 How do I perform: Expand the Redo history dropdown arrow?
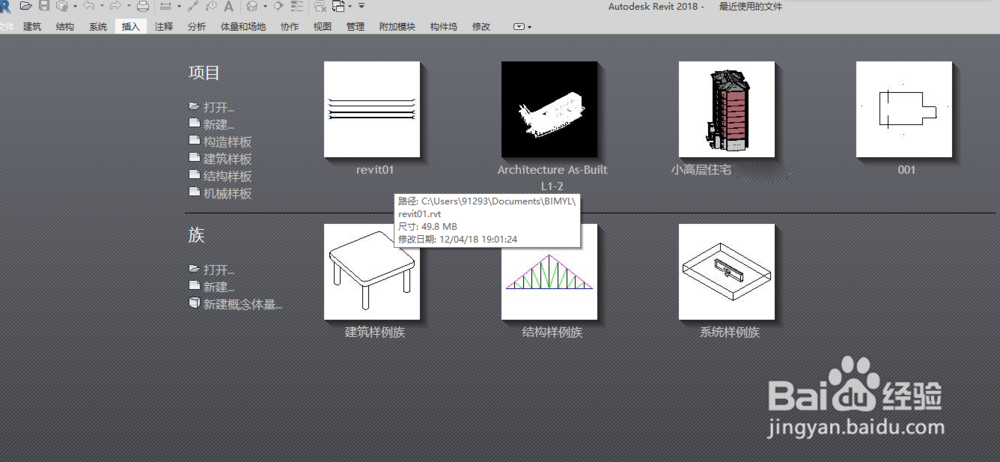pos(128,6)
